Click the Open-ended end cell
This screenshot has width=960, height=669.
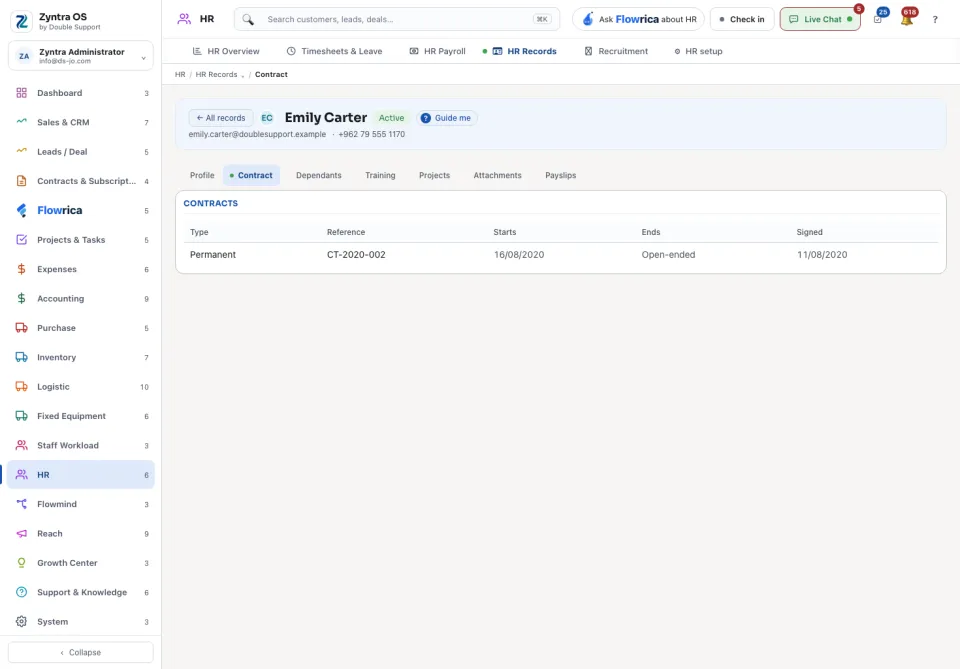(668, 255)
